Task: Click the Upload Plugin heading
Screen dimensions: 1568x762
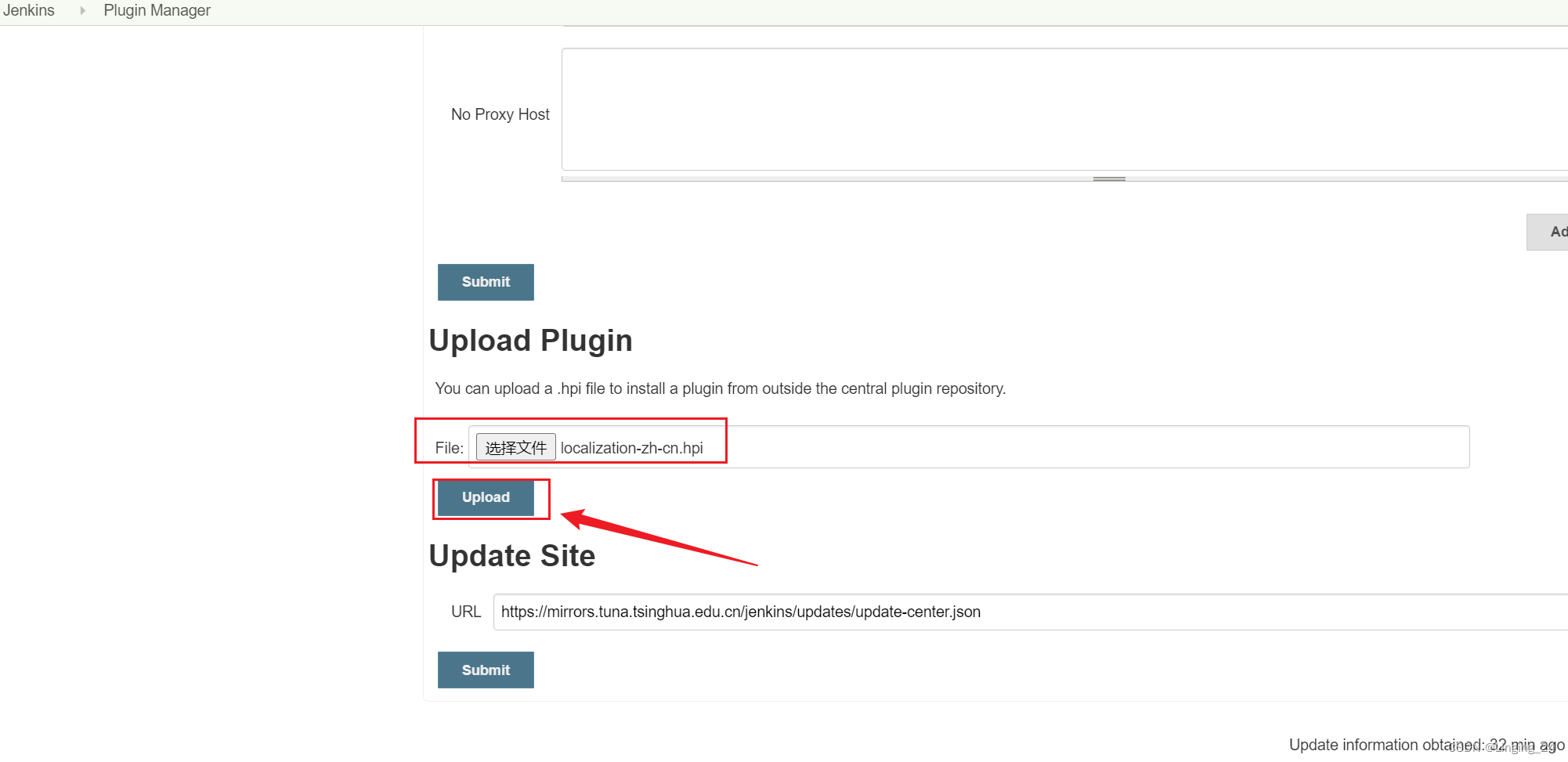Action: [x=530, y=341]
